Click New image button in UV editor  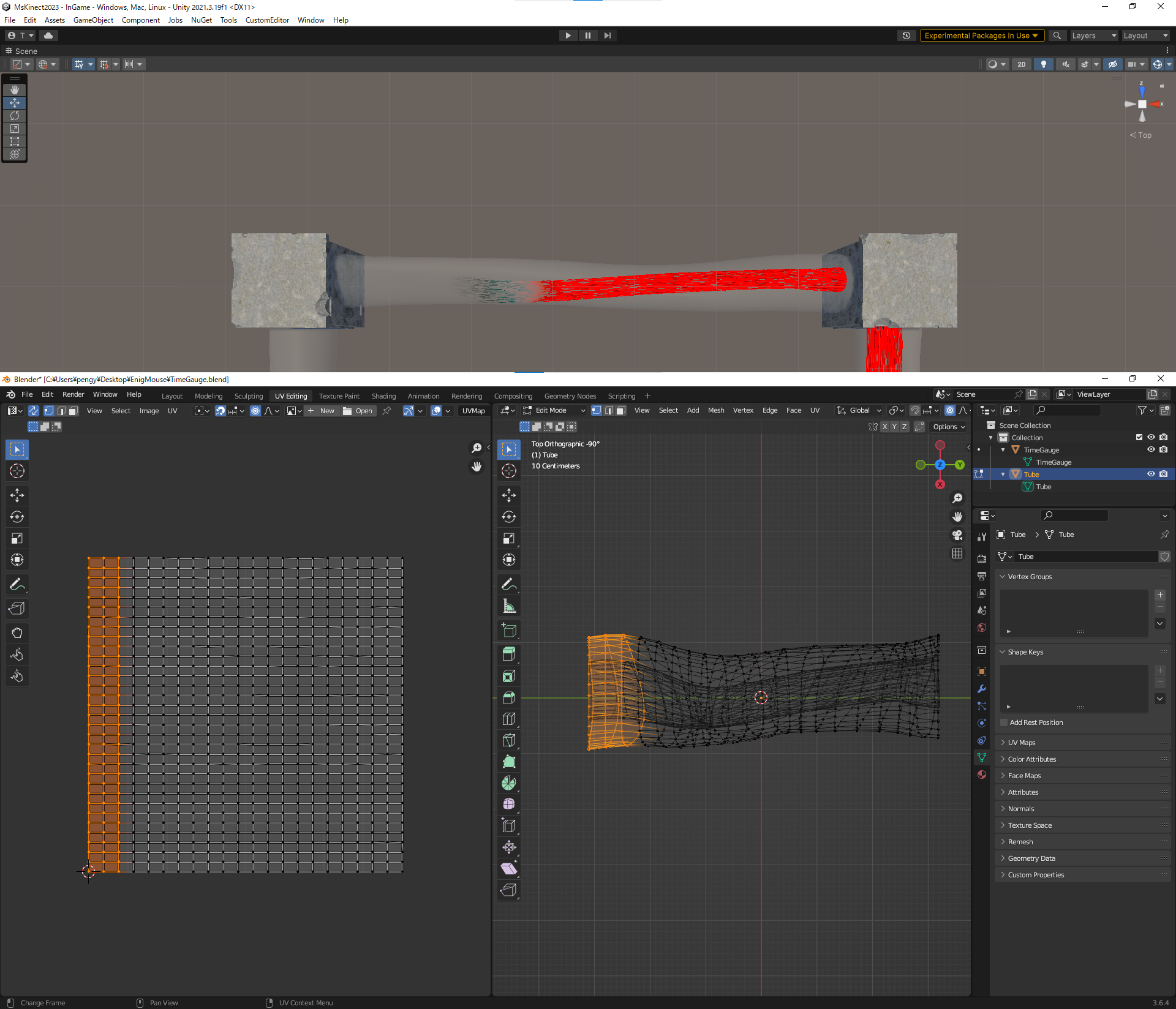coord(322,411)
